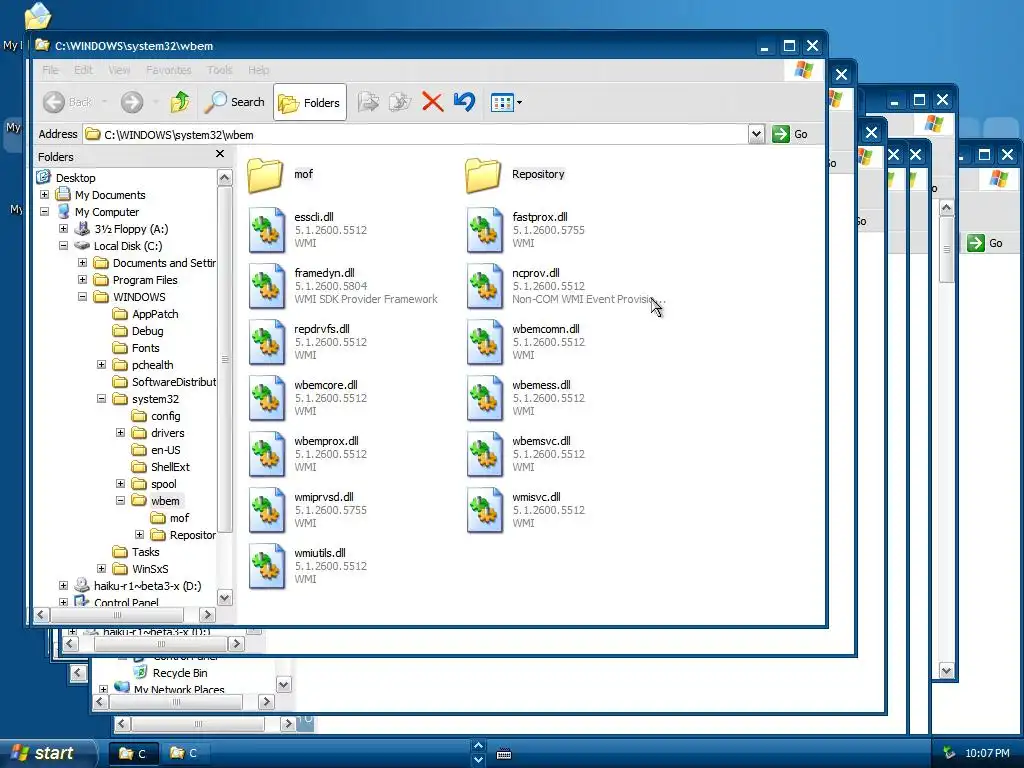The image size is (1024, 768).
Task: Close the Folders side pane
Action: pyautogui.click(x=220, y=154)
